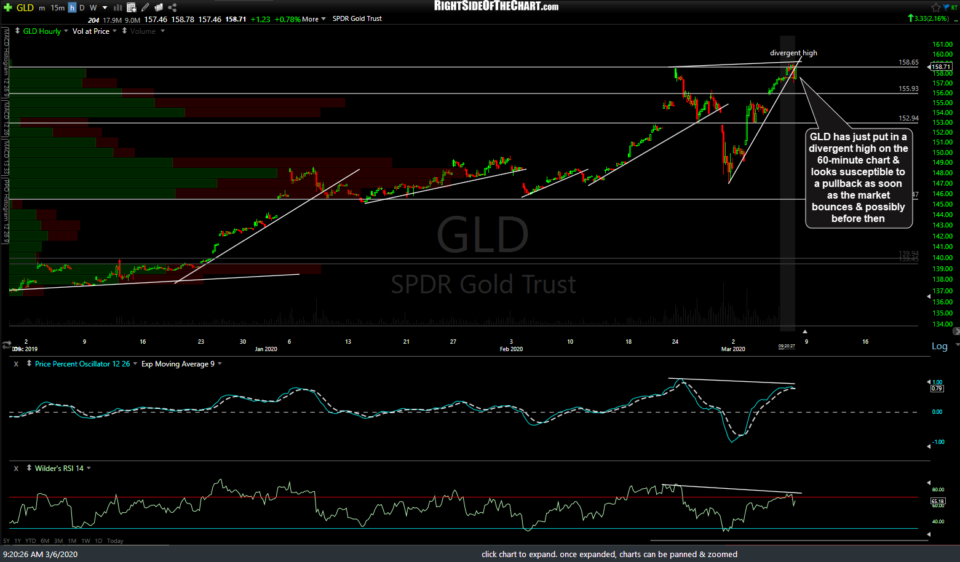Click the notes/folder icon in toolbar
Image resolution: width=960 pixels, height=562 pixels.
159,8
